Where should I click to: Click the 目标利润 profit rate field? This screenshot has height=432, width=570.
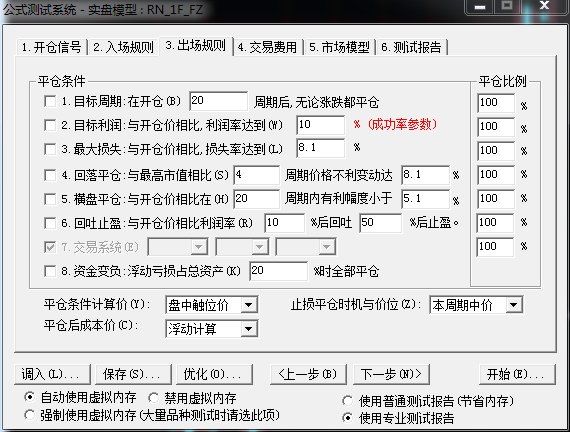click(x=321, y=125)
